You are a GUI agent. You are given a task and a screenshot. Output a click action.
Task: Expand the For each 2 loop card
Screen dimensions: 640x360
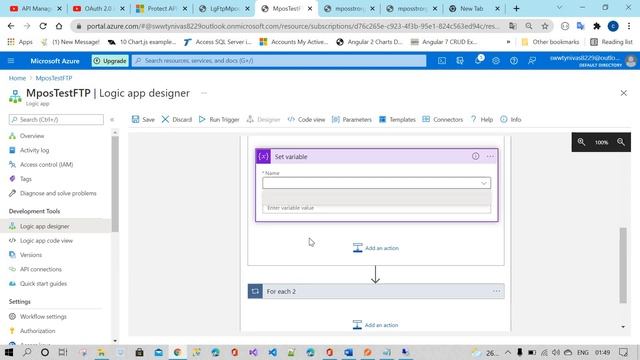click(x=376, y=291)
